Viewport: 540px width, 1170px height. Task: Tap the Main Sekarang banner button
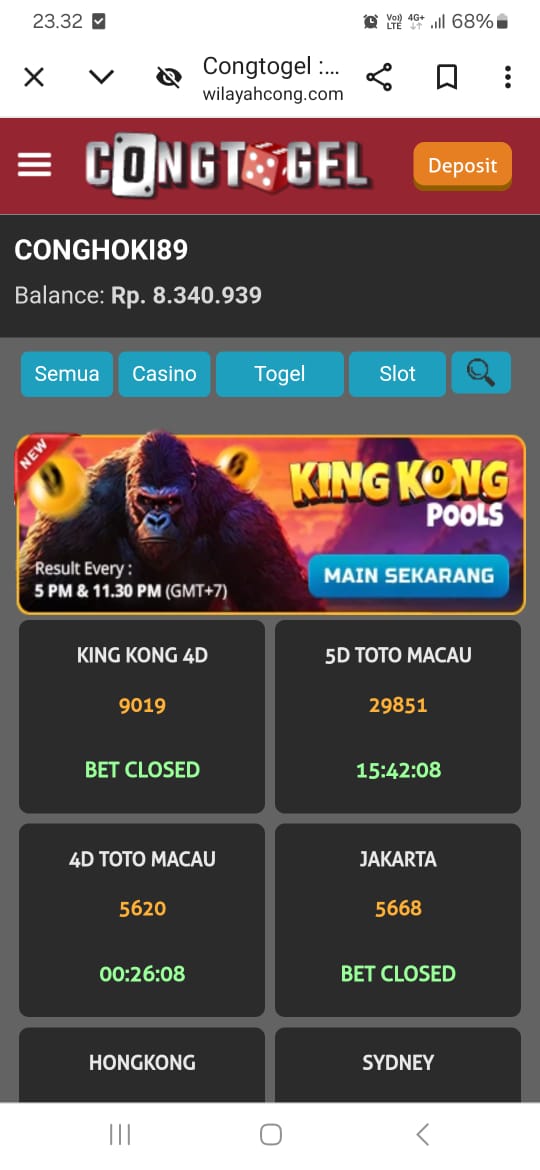(x=409, y=575)
